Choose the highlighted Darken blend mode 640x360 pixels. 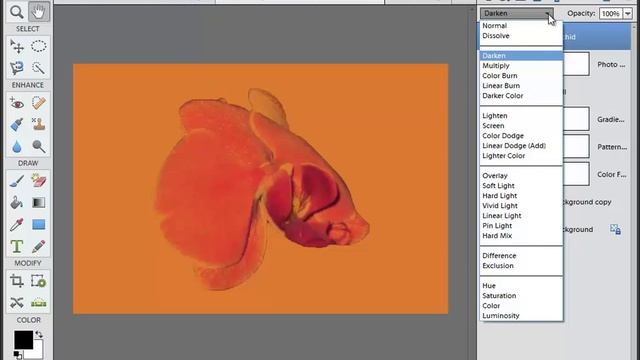click(x=521, y=56)
